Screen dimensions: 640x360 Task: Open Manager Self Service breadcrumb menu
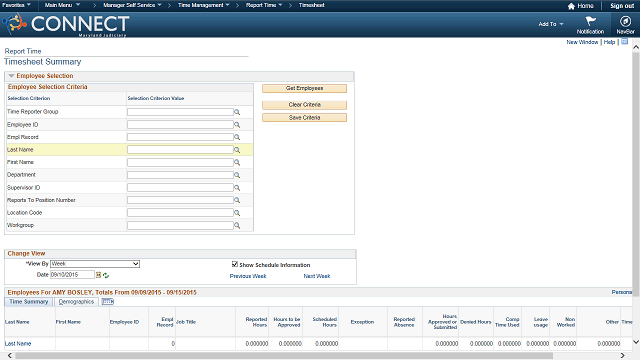132,5
